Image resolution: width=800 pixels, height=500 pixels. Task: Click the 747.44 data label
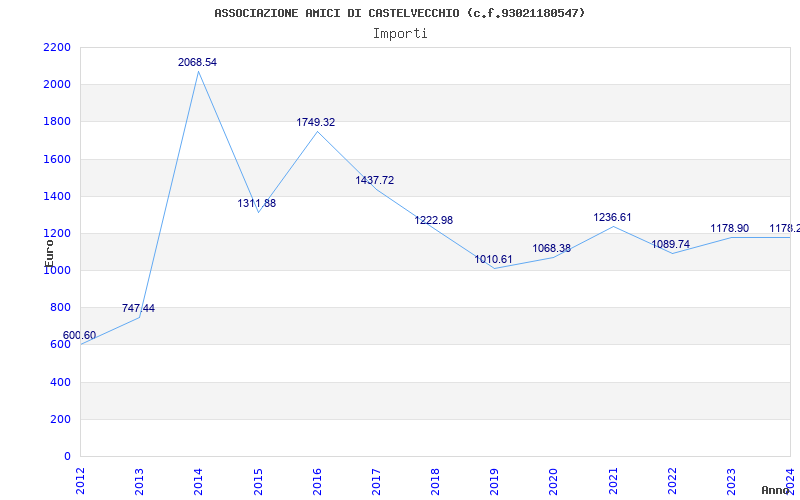(138, 308)
